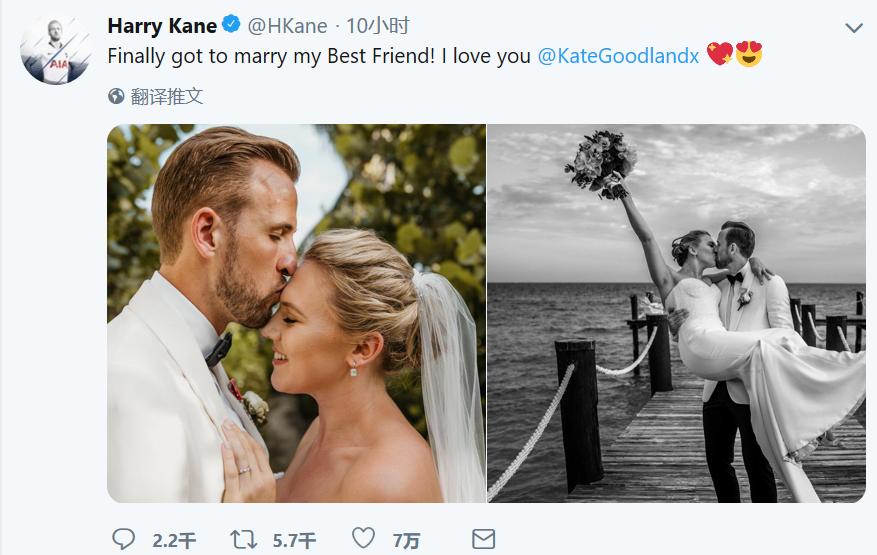The width and height of the screenshot is (877, 555).
Task: Click the heart-eyes smiley emoji
Action: [x=749, y=55]
